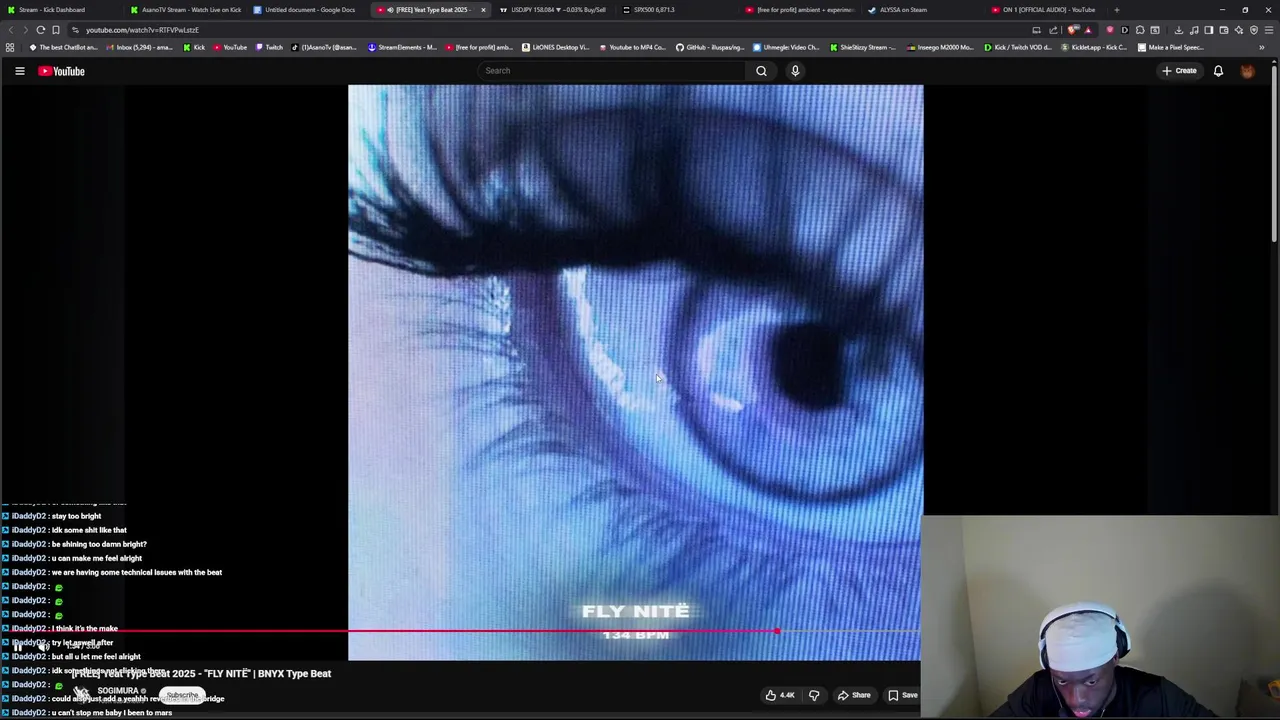Open the YouTube account avatar menu

[1247, 71]
